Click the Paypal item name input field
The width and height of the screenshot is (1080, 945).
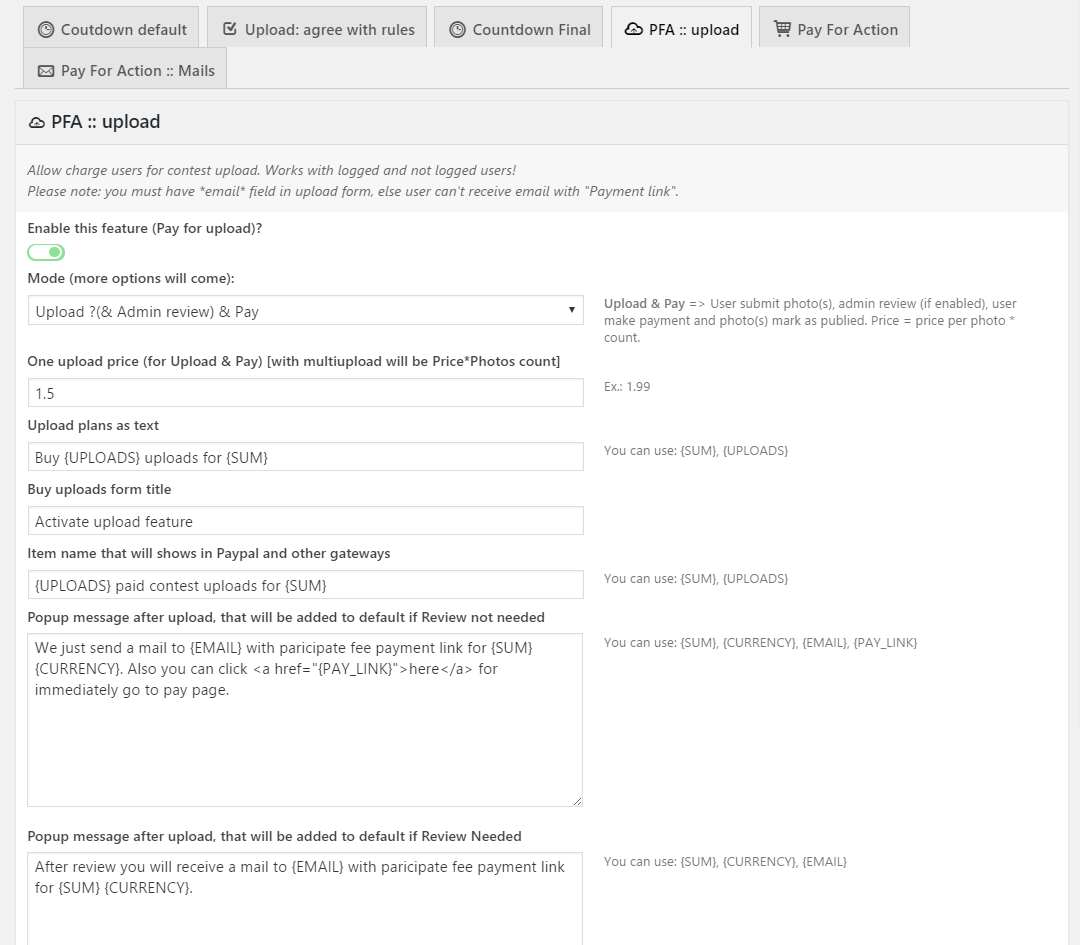(306, 585)
